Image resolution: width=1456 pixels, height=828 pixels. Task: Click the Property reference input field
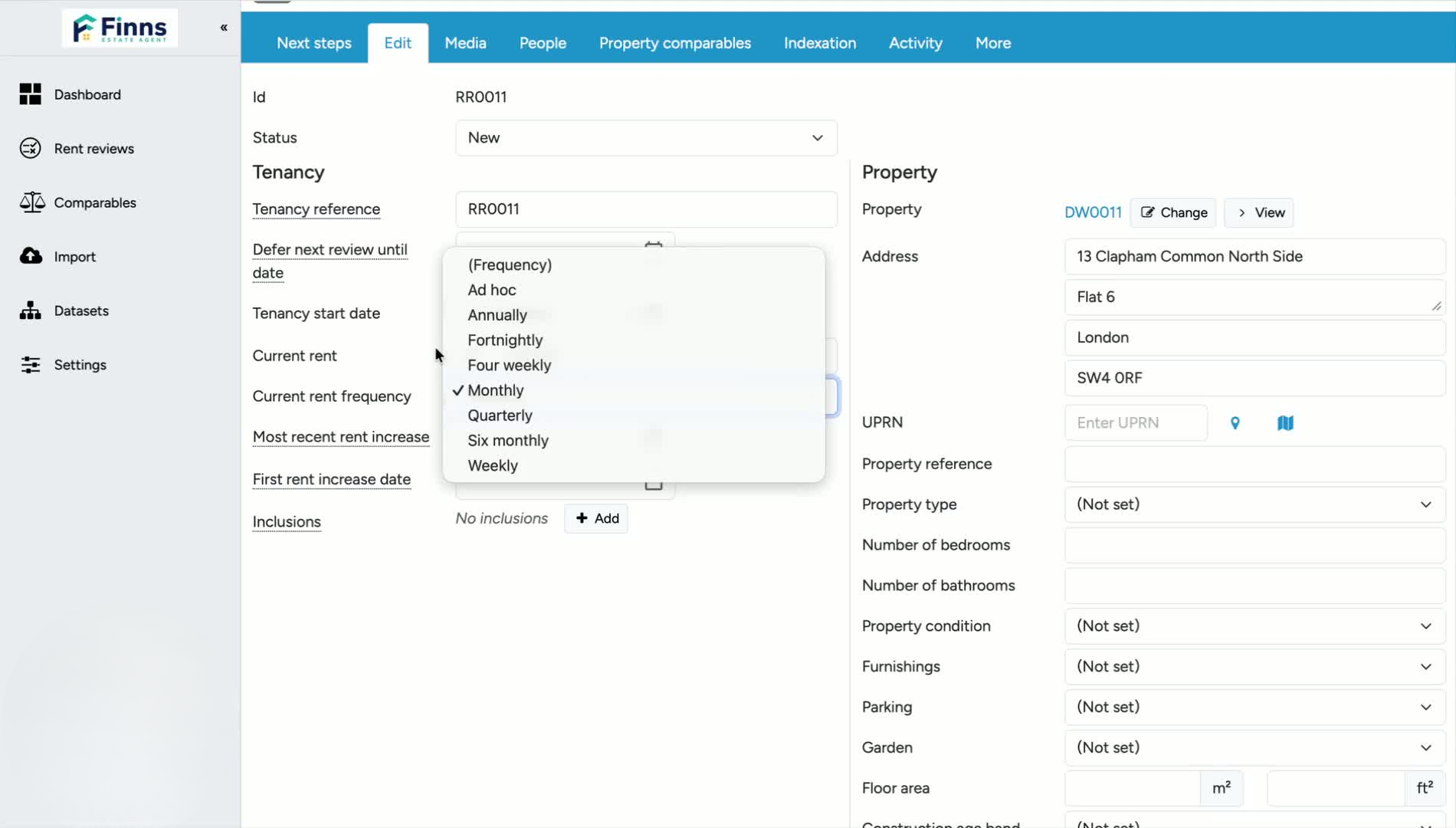[x=1254, y=464]
